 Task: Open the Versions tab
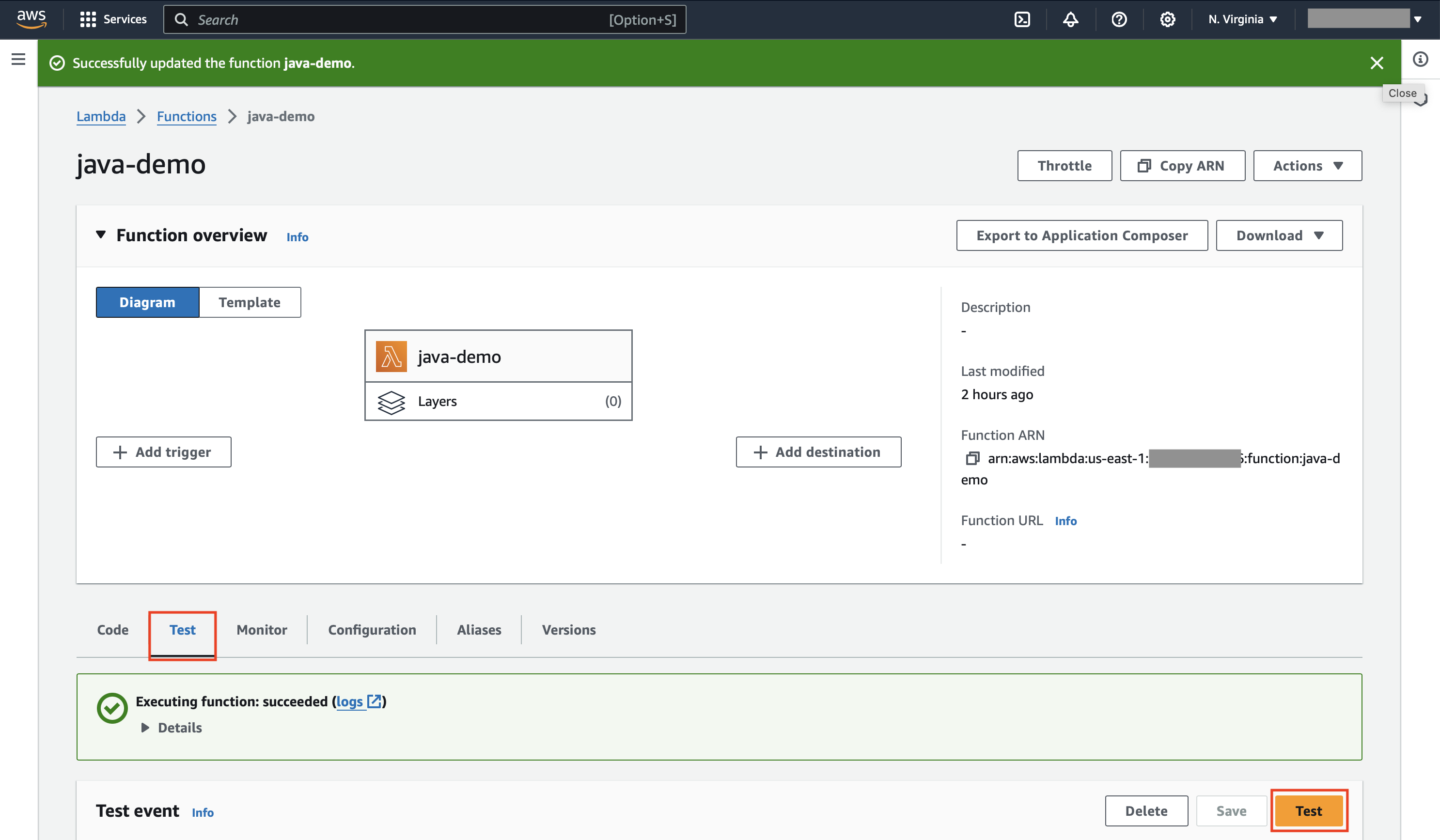[x=568, y=630]
